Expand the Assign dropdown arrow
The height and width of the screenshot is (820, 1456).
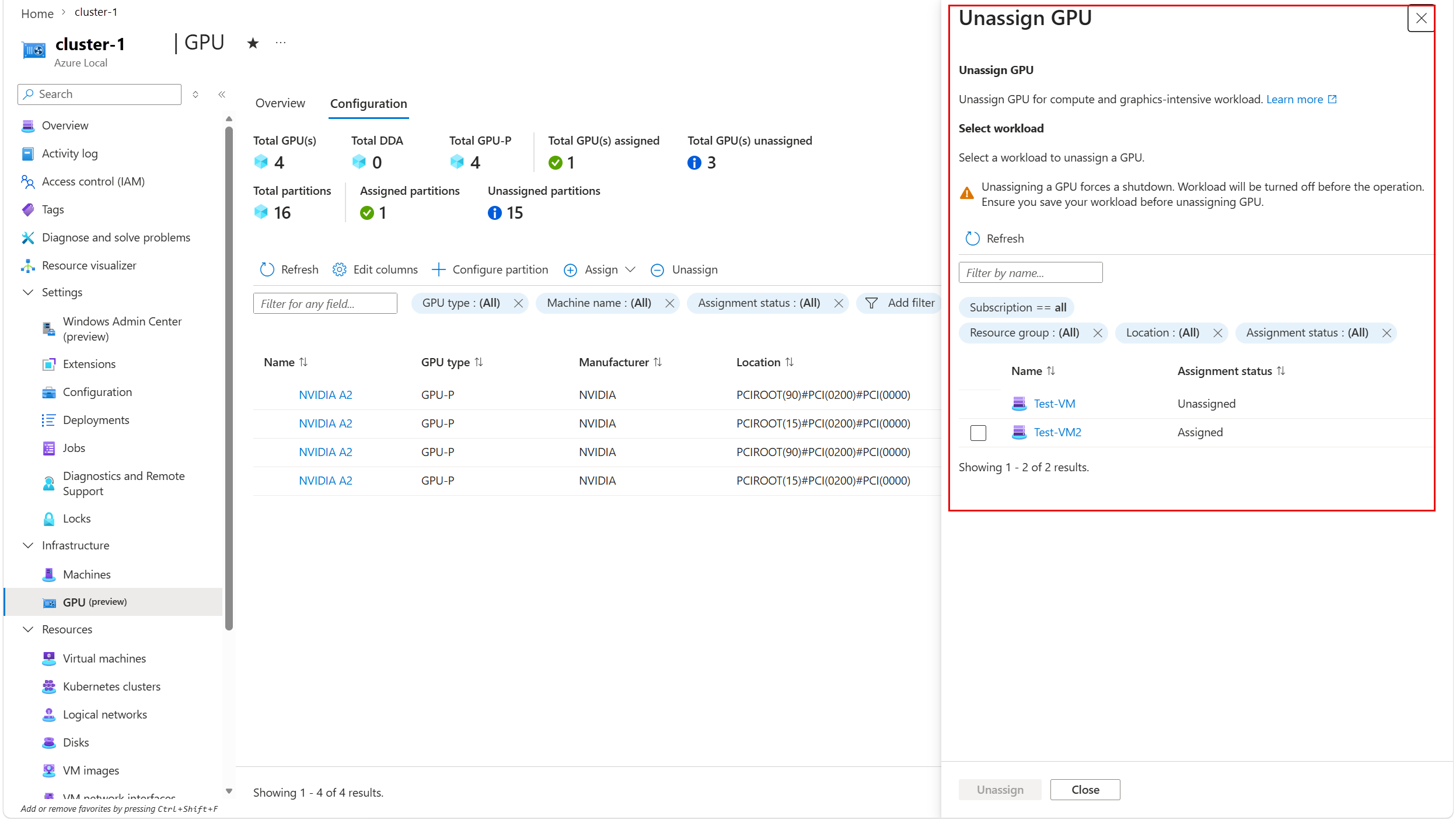click(x=630, y=269)
